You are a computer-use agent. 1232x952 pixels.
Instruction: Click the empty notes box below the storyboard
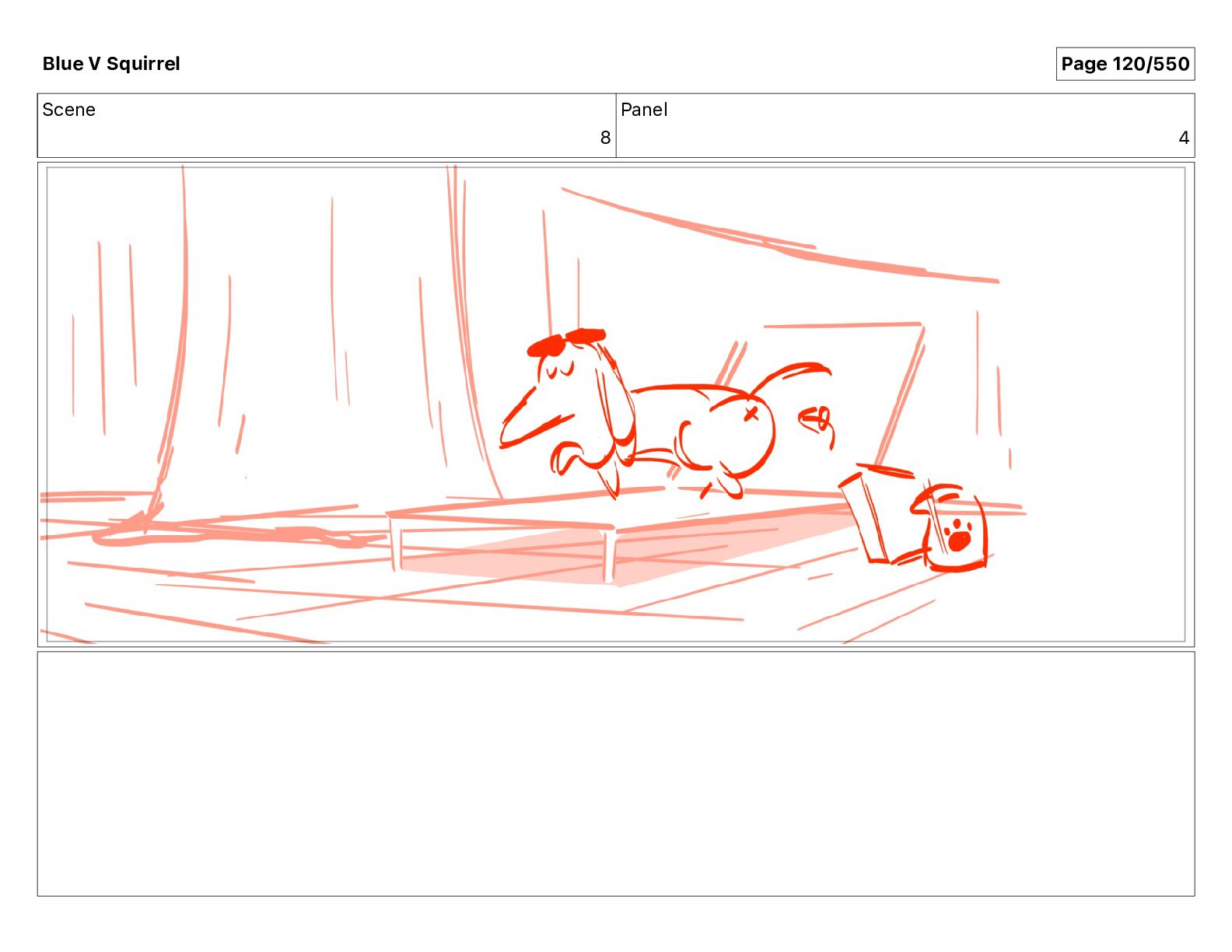pyautogui.click(x=616, y=774)
